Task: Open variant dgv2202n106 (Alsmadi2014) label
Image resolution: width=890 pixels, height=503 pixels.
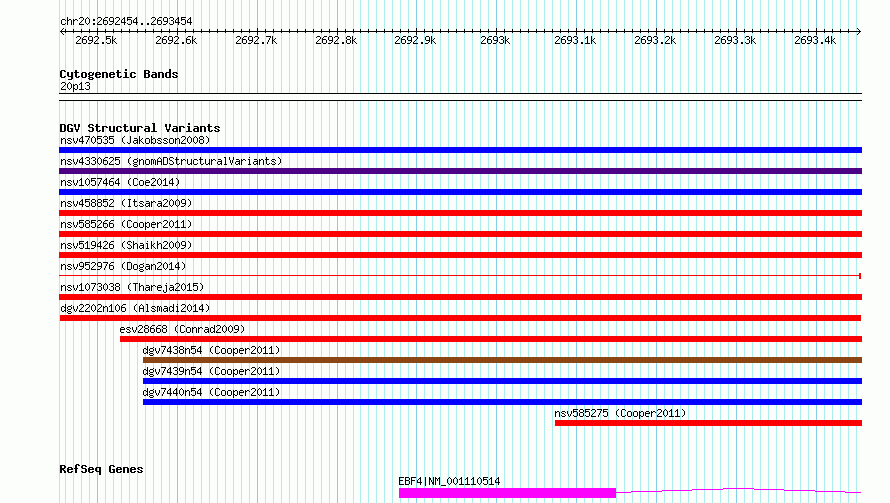Action: [x=135, y=308]
